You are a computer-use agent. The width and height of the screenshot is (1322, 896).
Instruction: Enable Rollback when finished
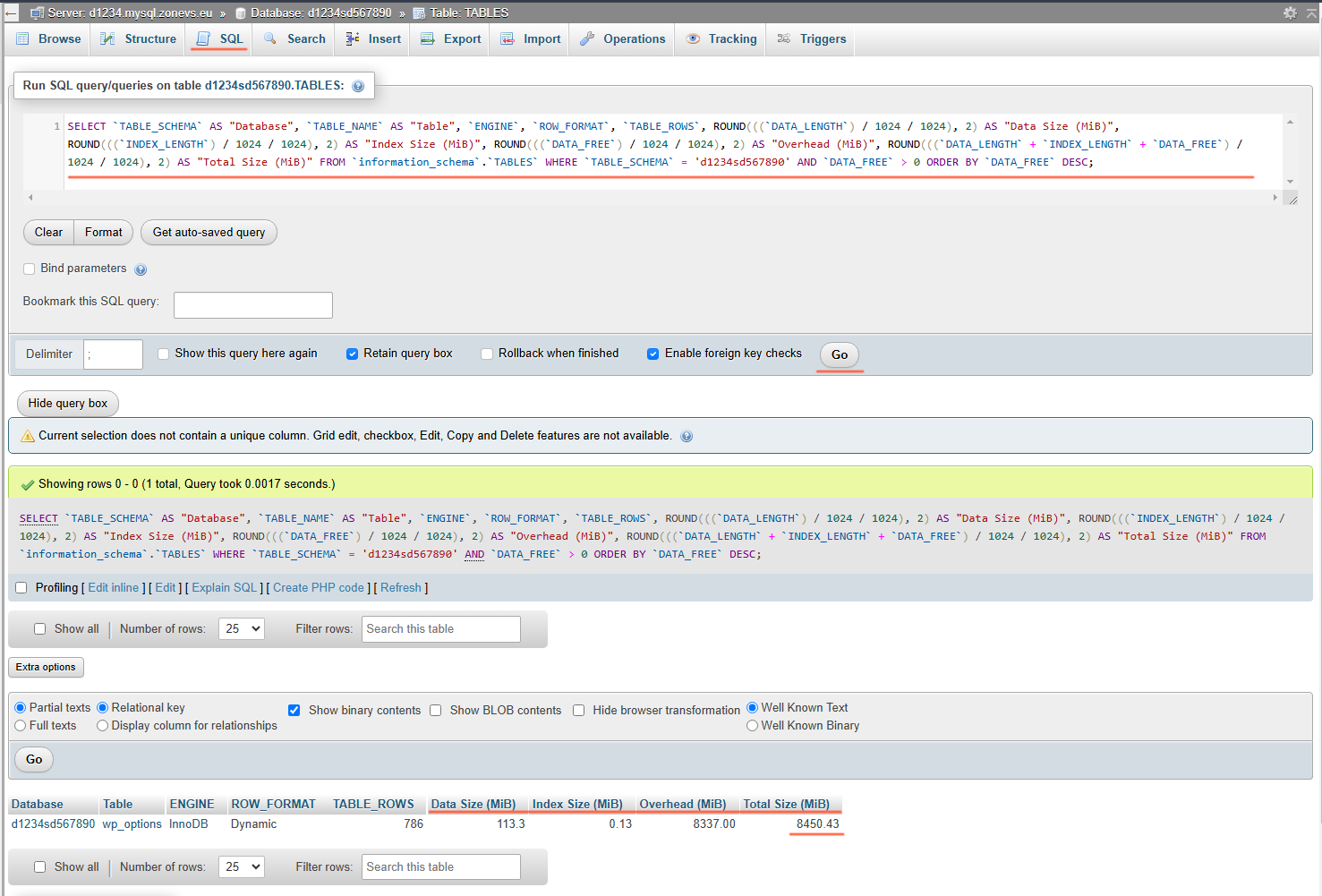coord(486,354)
